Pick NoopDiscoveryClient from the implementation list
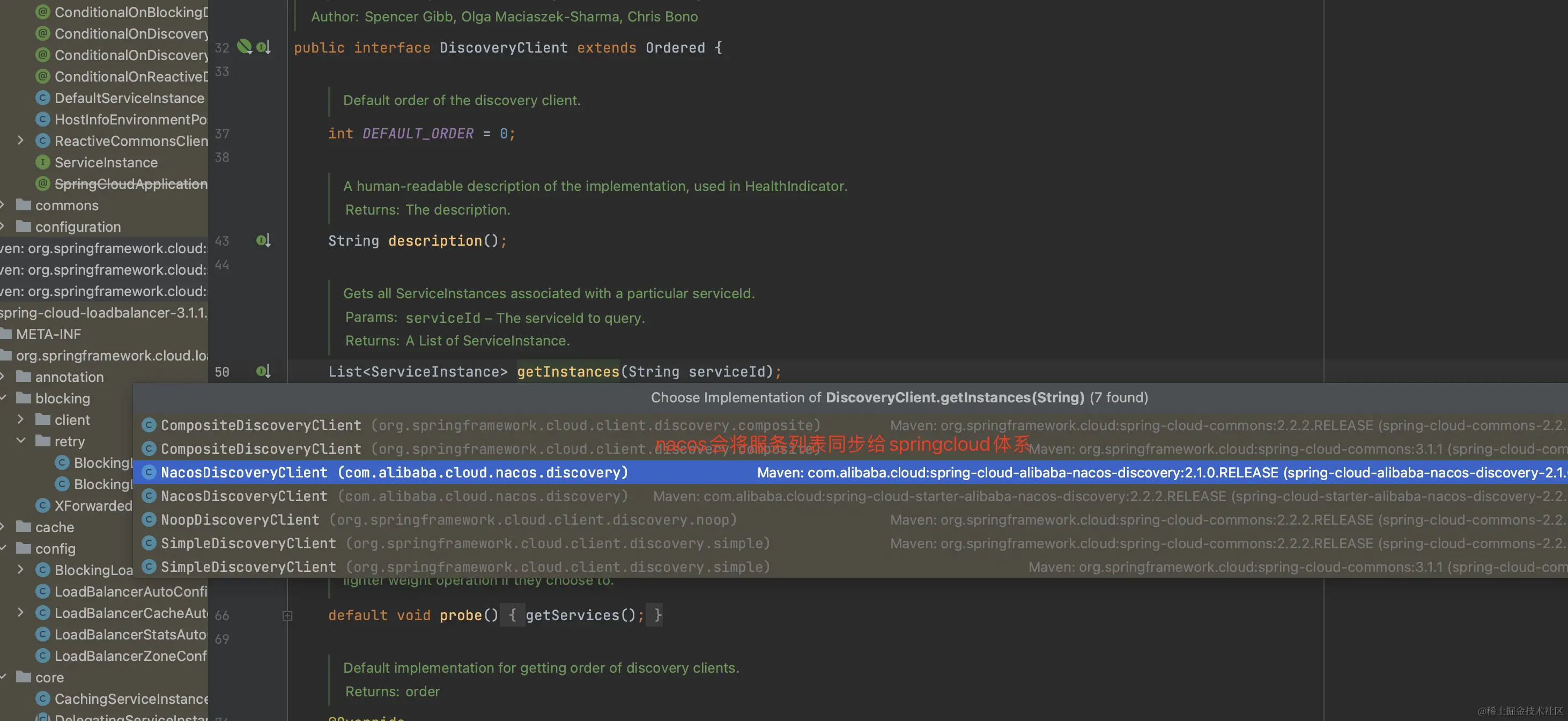The width and height of the screenshot is (1568, 721). coord(240,519)
